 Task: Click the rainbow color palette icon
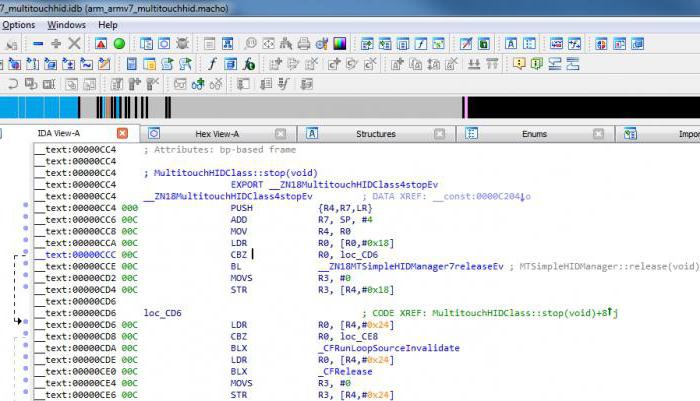(339, 44)
